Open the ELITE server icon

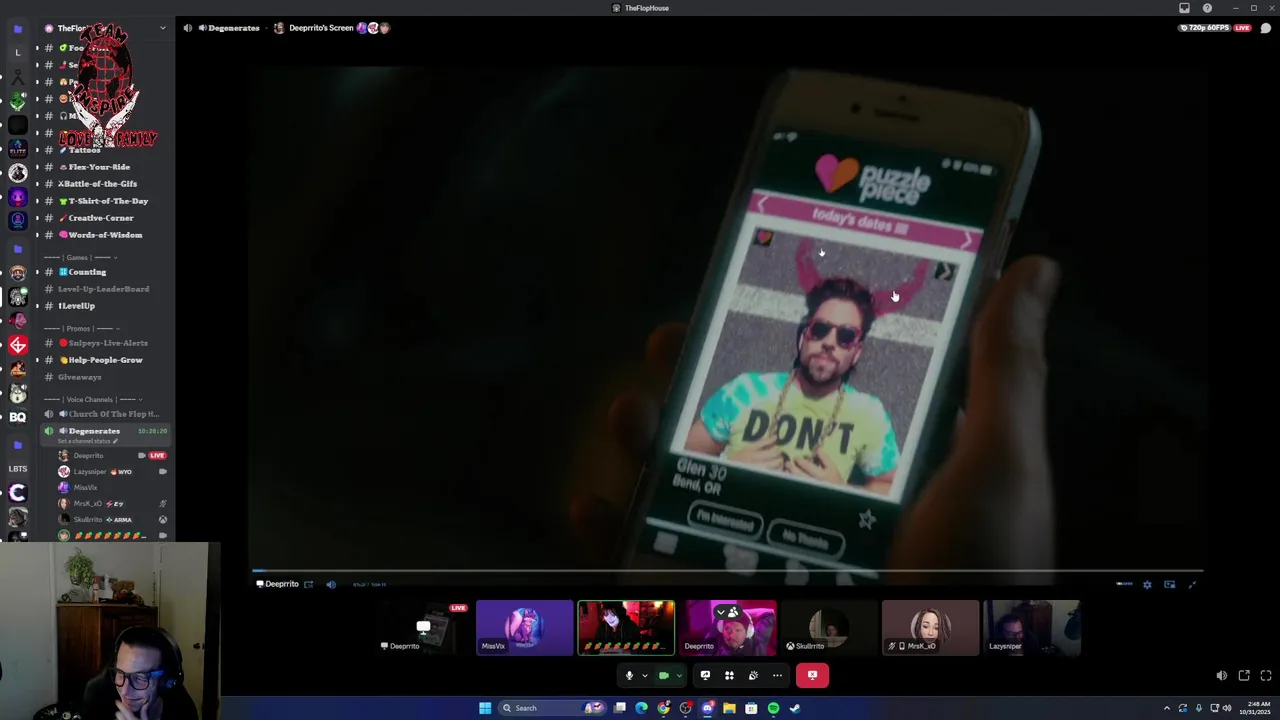coord(17,149)
